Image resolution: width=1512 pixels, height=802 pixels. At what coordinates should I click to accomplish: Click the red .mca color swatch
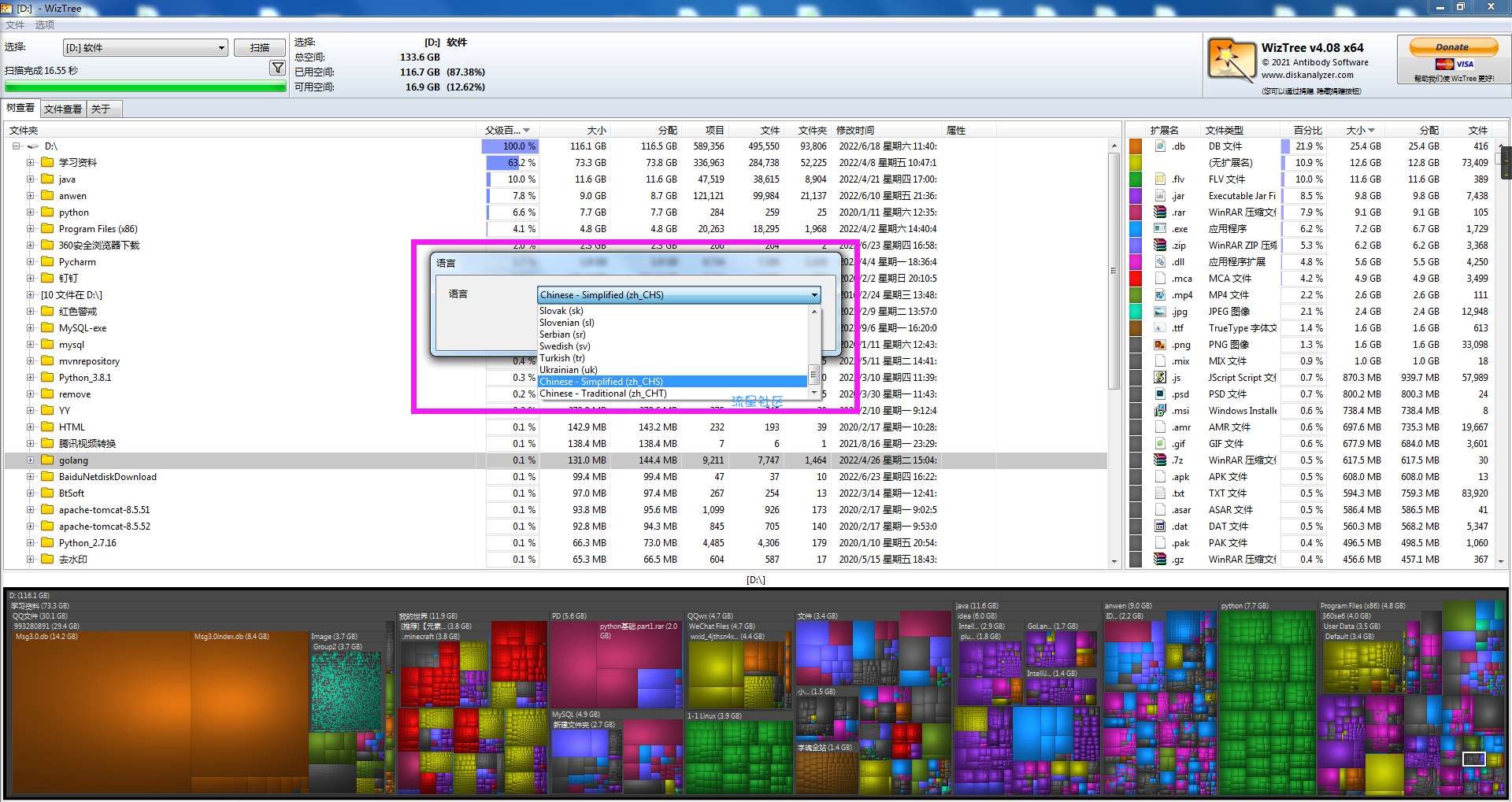(x=1136, y=279)
